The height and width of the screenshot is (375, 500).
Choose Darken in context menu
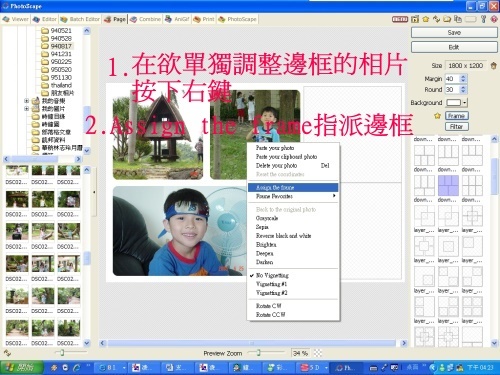click(293, 262)
